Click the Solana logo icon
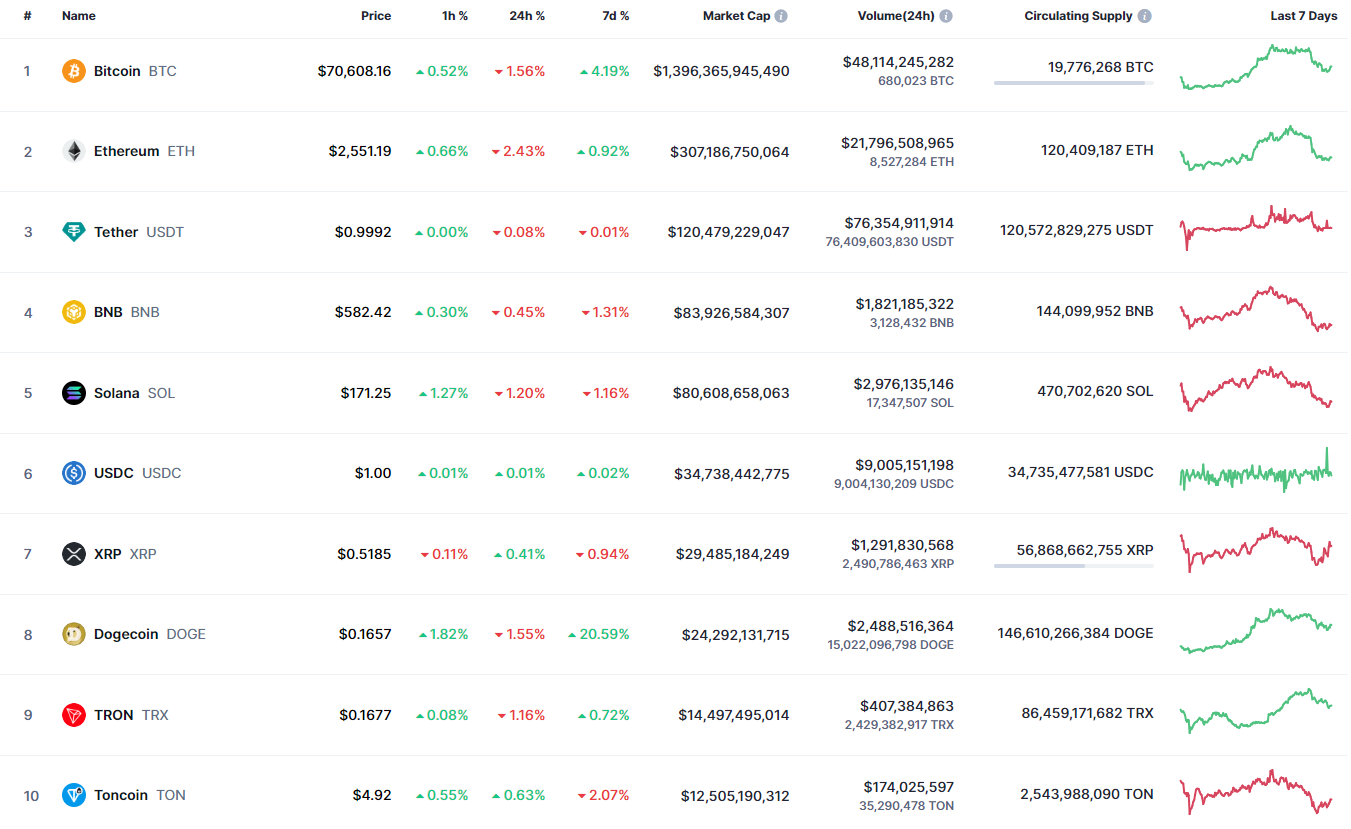This screenshot has width=1351, height=829. coord(74,393)
